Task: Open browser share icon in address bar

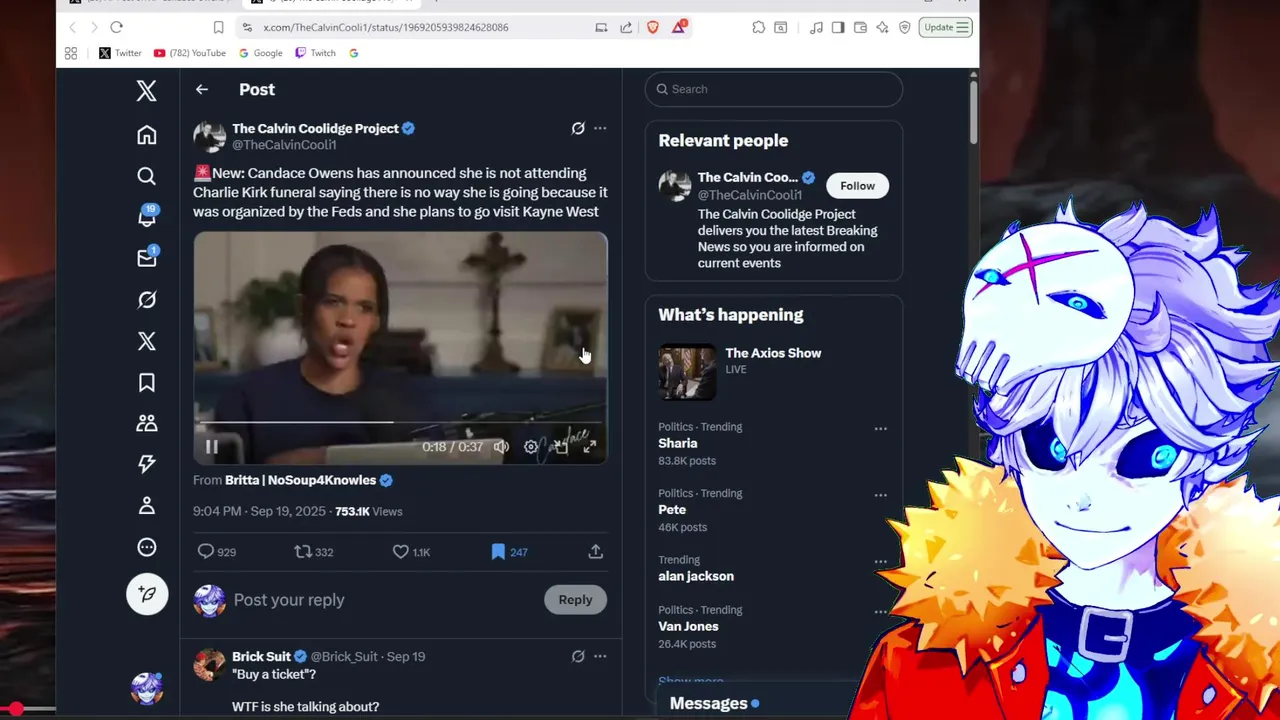Action: (626, 27)
